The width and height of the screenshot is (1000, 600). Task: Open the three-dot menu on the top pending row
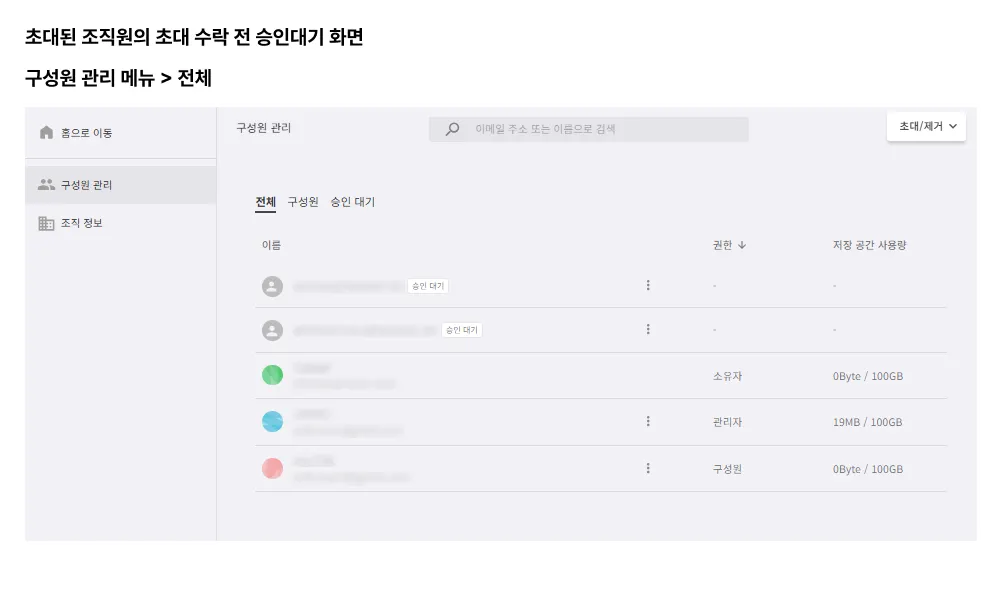pyautogui.click(x=648, y=285)
